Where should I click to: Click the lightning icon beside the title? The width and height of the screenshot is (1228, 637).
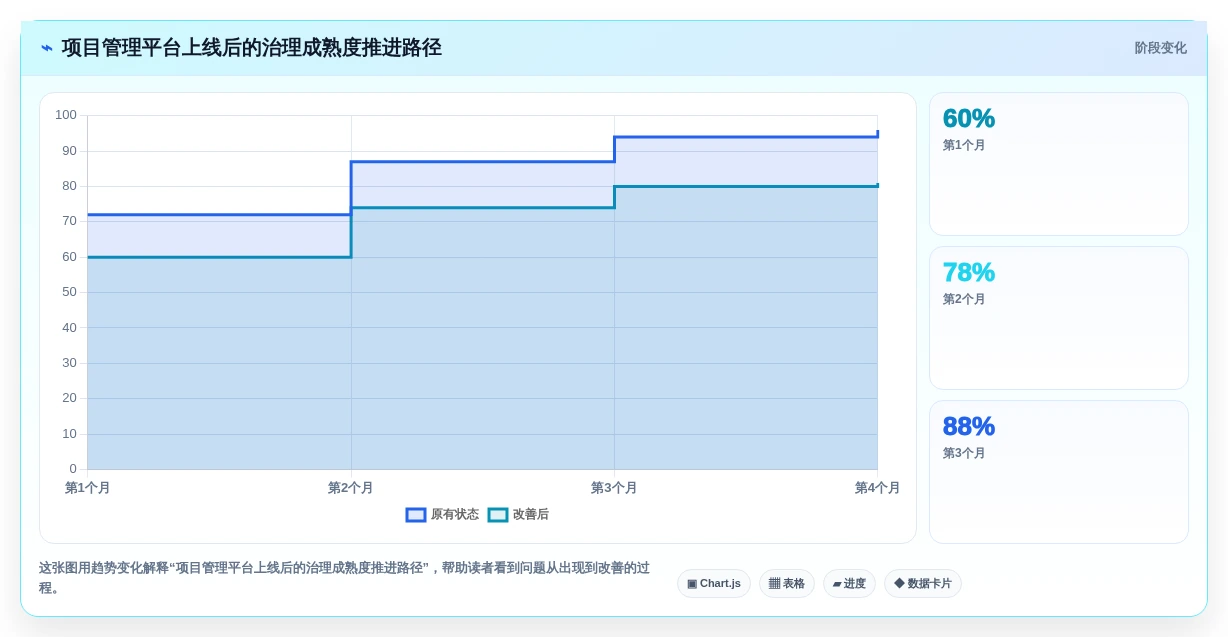pos(47,48)
